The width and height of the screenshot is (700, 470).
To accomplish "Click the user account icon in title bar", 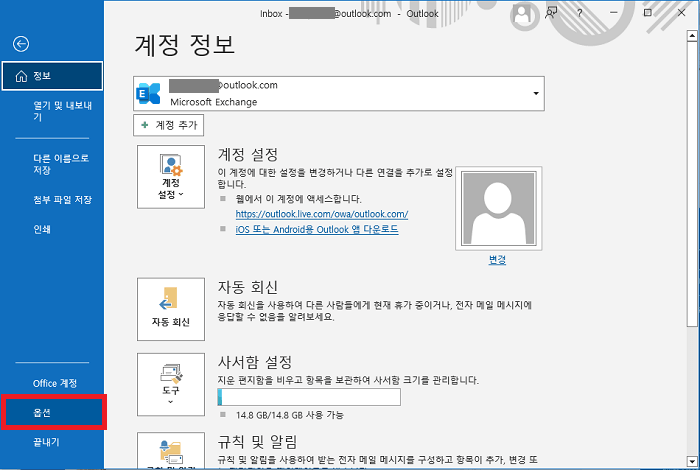I will pyautogui.click(x=521, y=16).
